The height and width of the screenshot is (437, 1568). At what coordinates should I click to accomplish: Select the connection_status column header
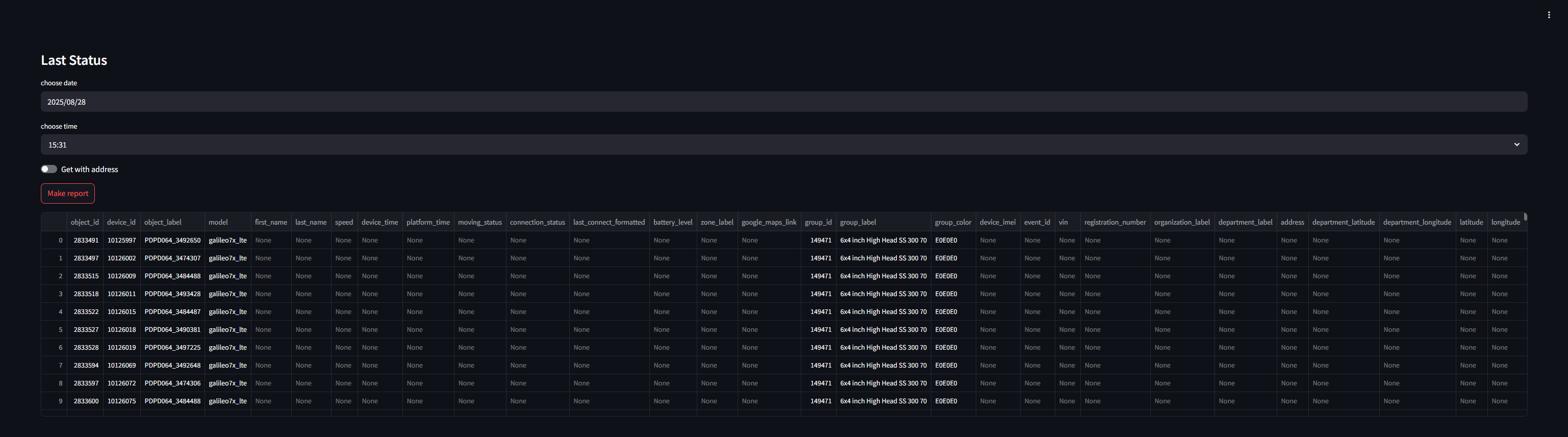(x=537, y=223)
